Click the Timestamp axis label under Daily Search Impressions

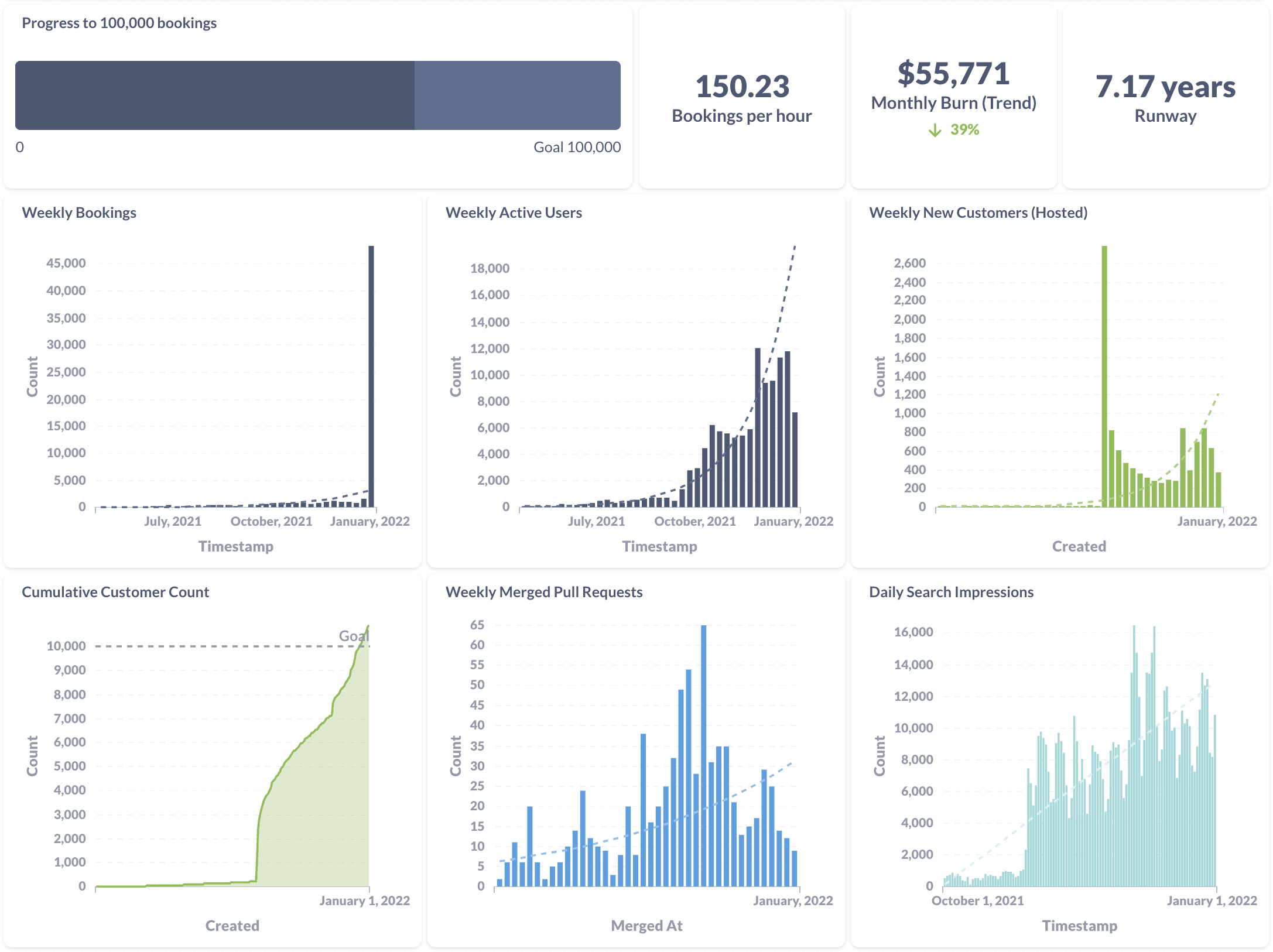click(1080, 926)
